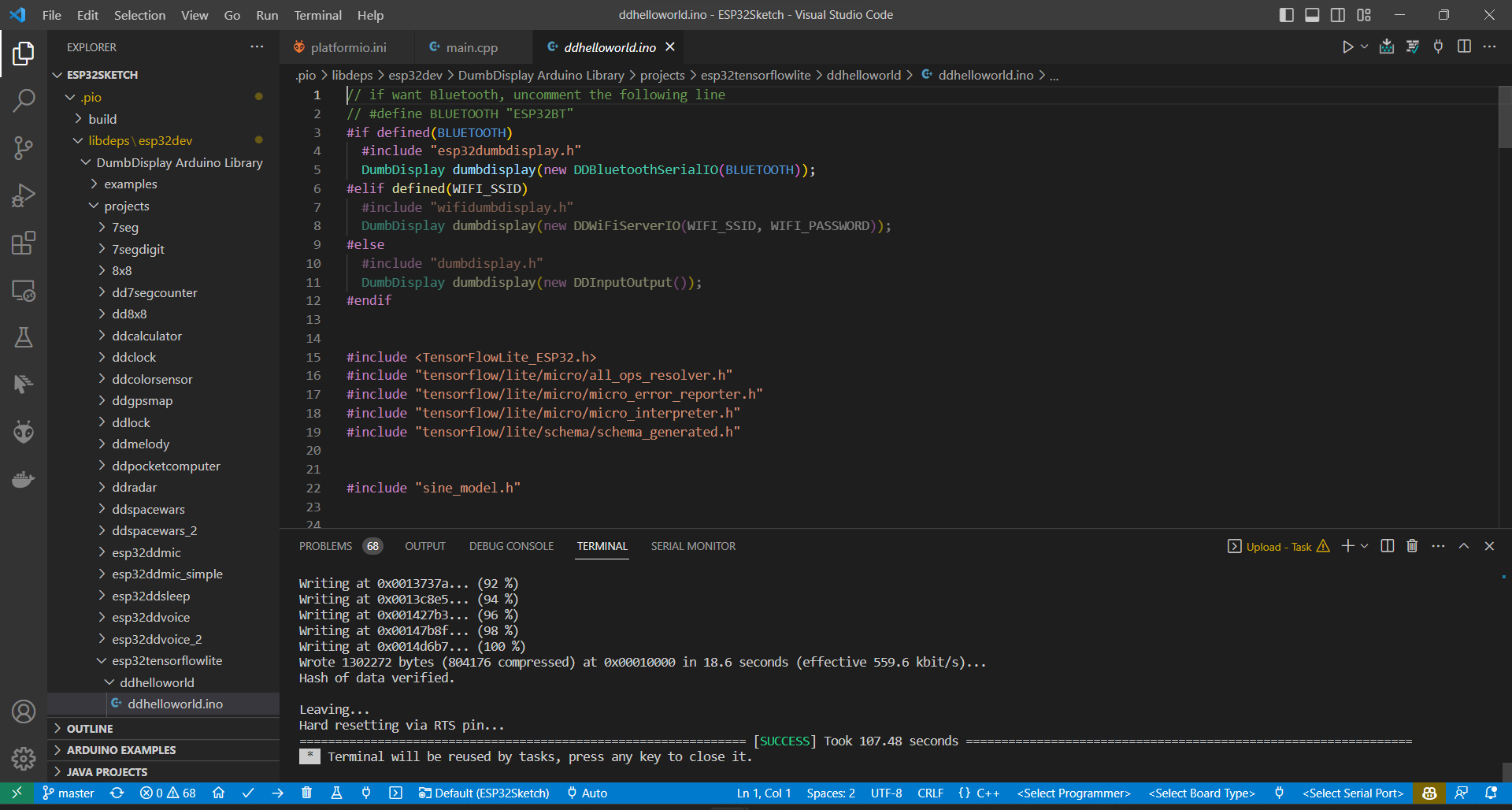This screenshot has width=1512, height=810.
Task: Open Explorer Views and More Actions ellipsis
Action: [257, 47]
